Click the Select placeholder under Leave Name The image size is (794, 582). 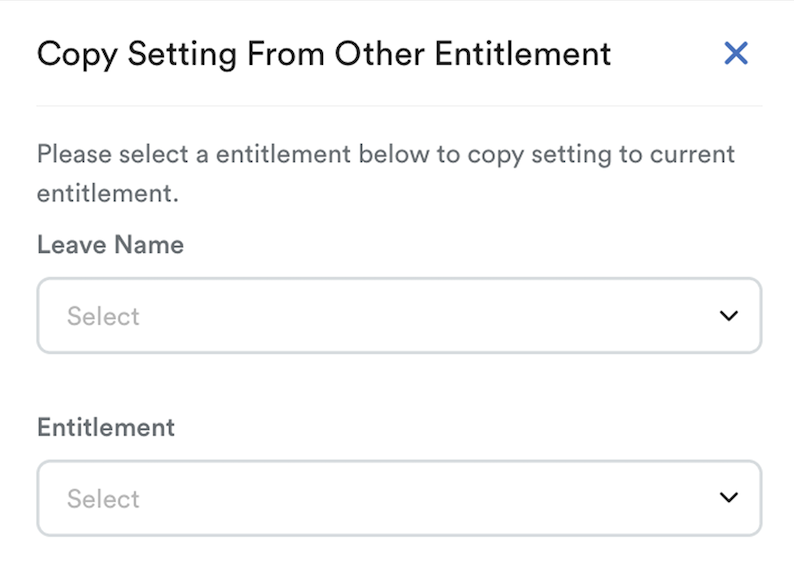[x=103, y=316]
